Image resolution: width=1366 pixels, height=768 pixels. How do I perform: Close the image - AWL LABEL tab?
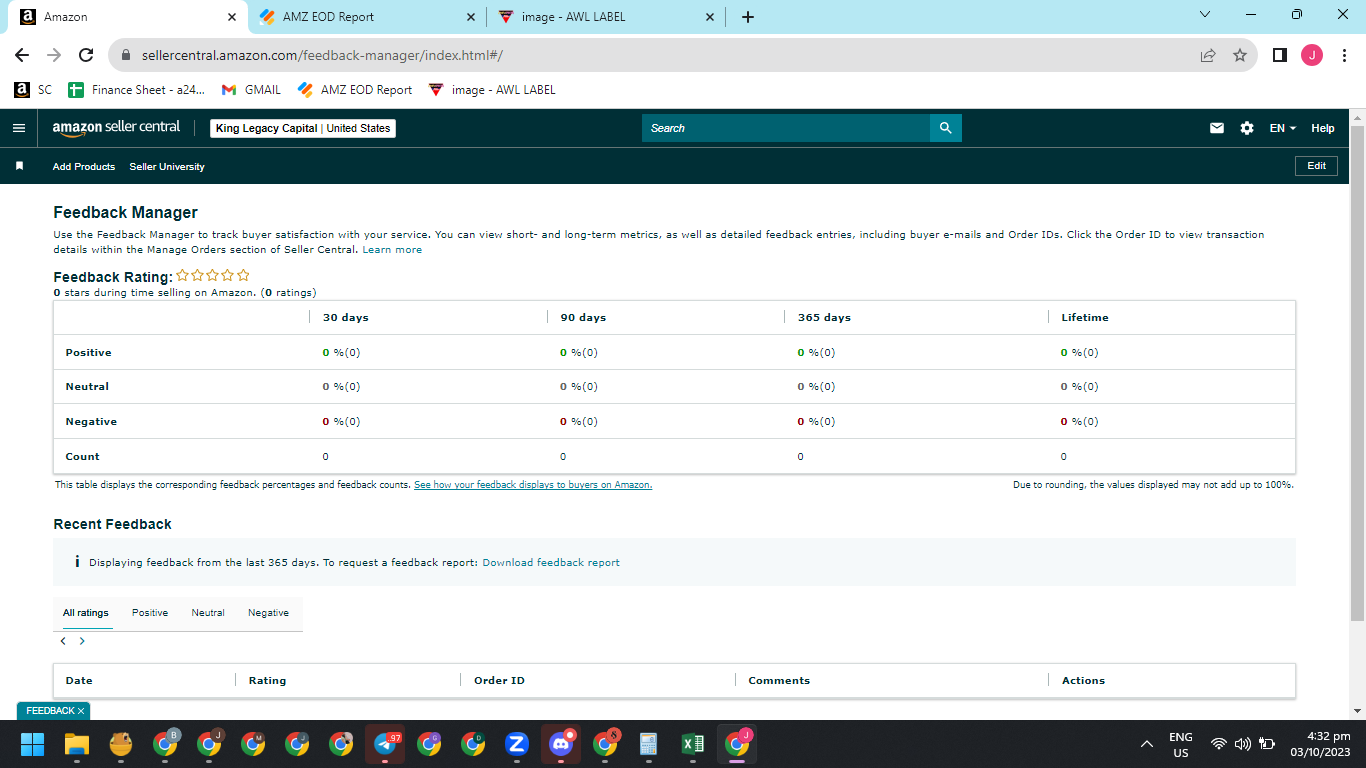710,17
